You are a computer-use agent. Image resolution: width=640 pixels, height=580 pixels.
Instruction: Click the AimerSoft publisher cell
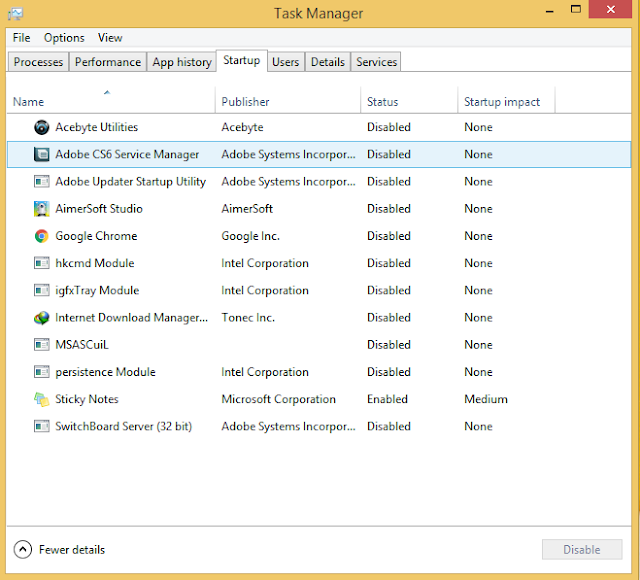click(247, 209)
